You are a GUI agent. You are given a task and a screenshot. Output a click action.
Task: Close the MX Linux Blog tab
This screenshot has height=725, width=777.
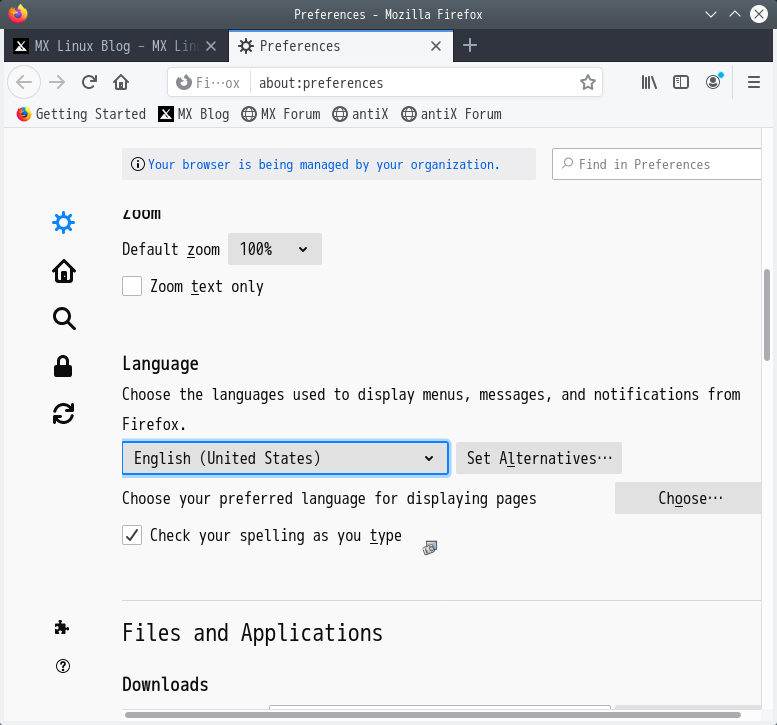[211, 46]
